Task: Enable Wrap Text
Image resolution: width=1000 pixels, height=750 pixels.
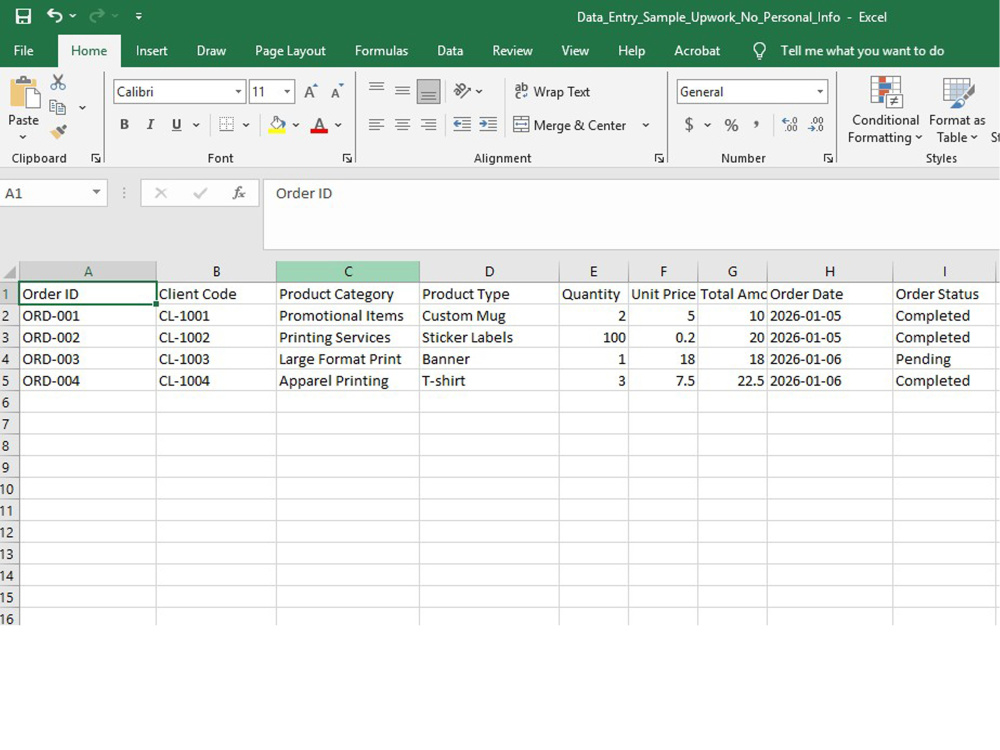Action: click(x=552, y=92)
